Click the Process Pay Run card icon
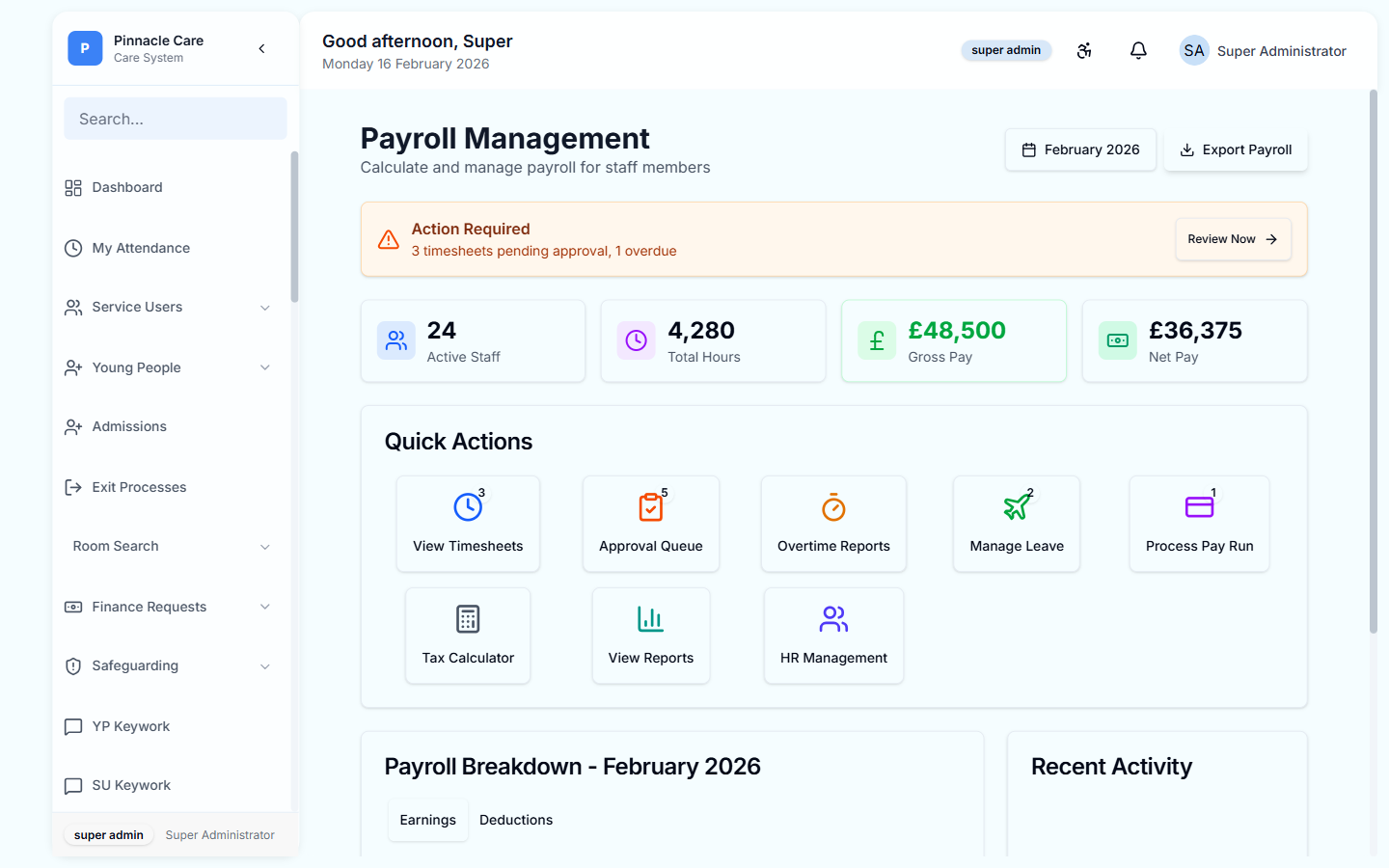The height and width of the screenshot is (868, 1389). tap(1199, 506)
